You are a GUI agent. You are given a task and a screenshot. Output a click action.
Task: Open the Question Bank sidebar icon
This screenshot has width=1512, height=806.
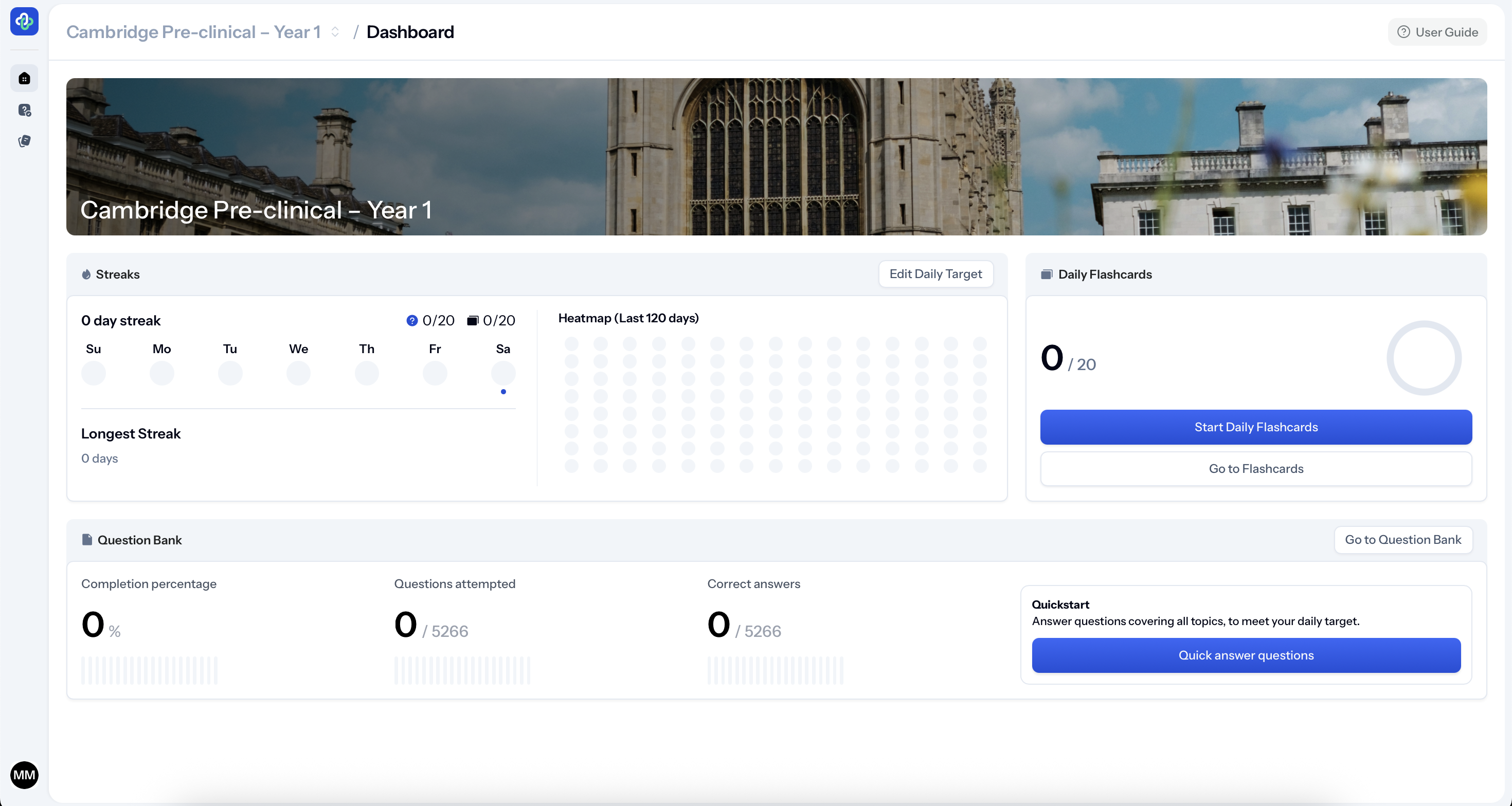pyautogui.click(x=24, y=111)
